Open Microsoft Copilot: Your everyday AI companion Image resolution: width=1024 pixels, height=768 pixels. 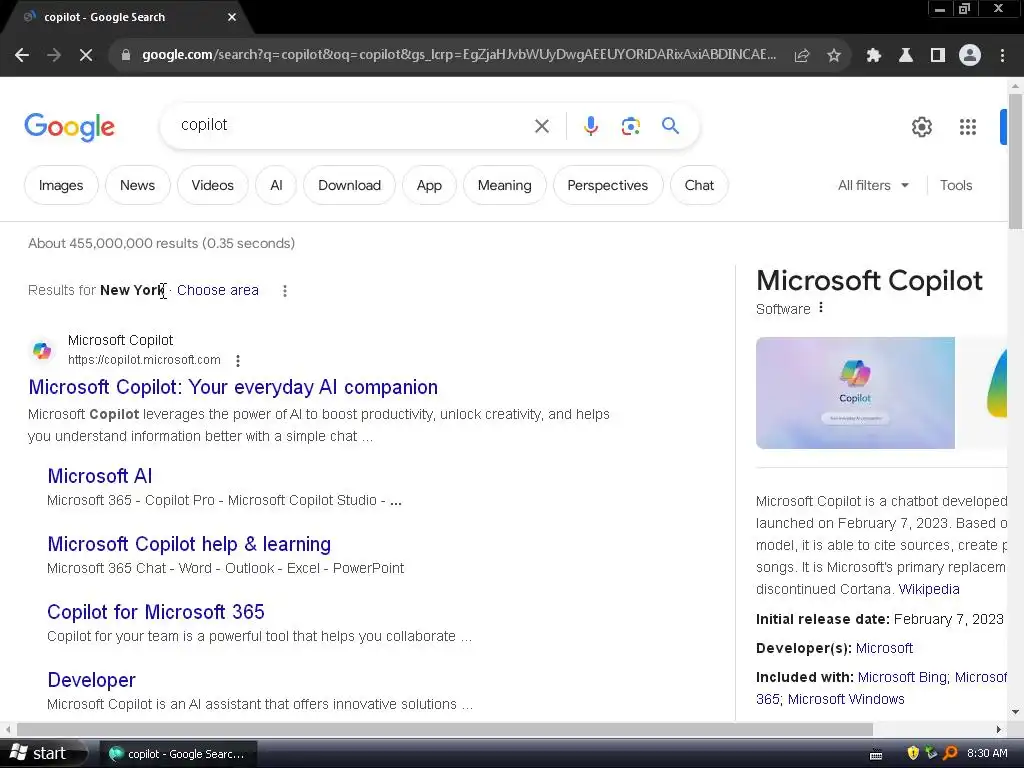point(233,387)
